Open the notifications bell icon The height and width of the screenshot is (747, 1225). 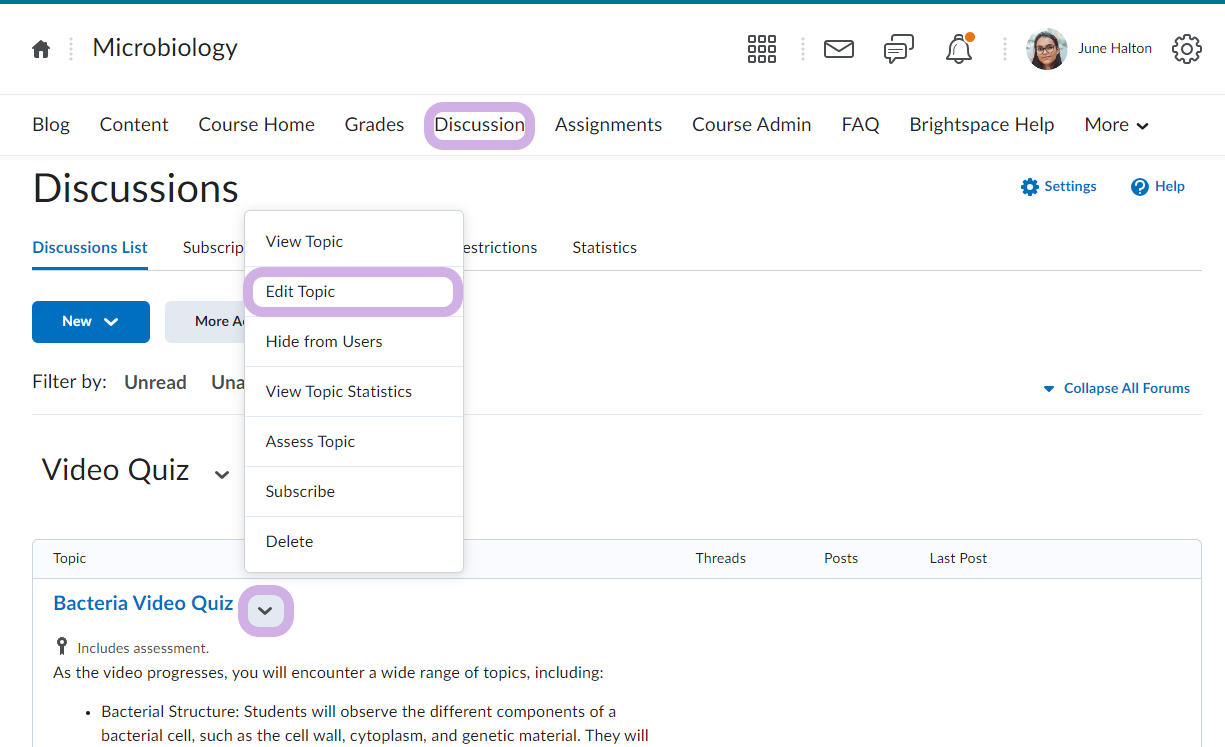click(x=958, y=49)
